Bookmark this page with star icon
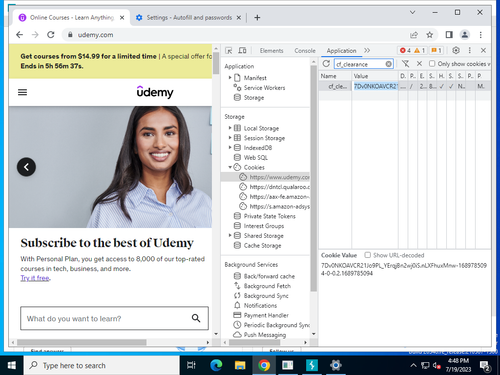Image resolution: width=500 pixels, height=375 pixels. tap(430, 35)
